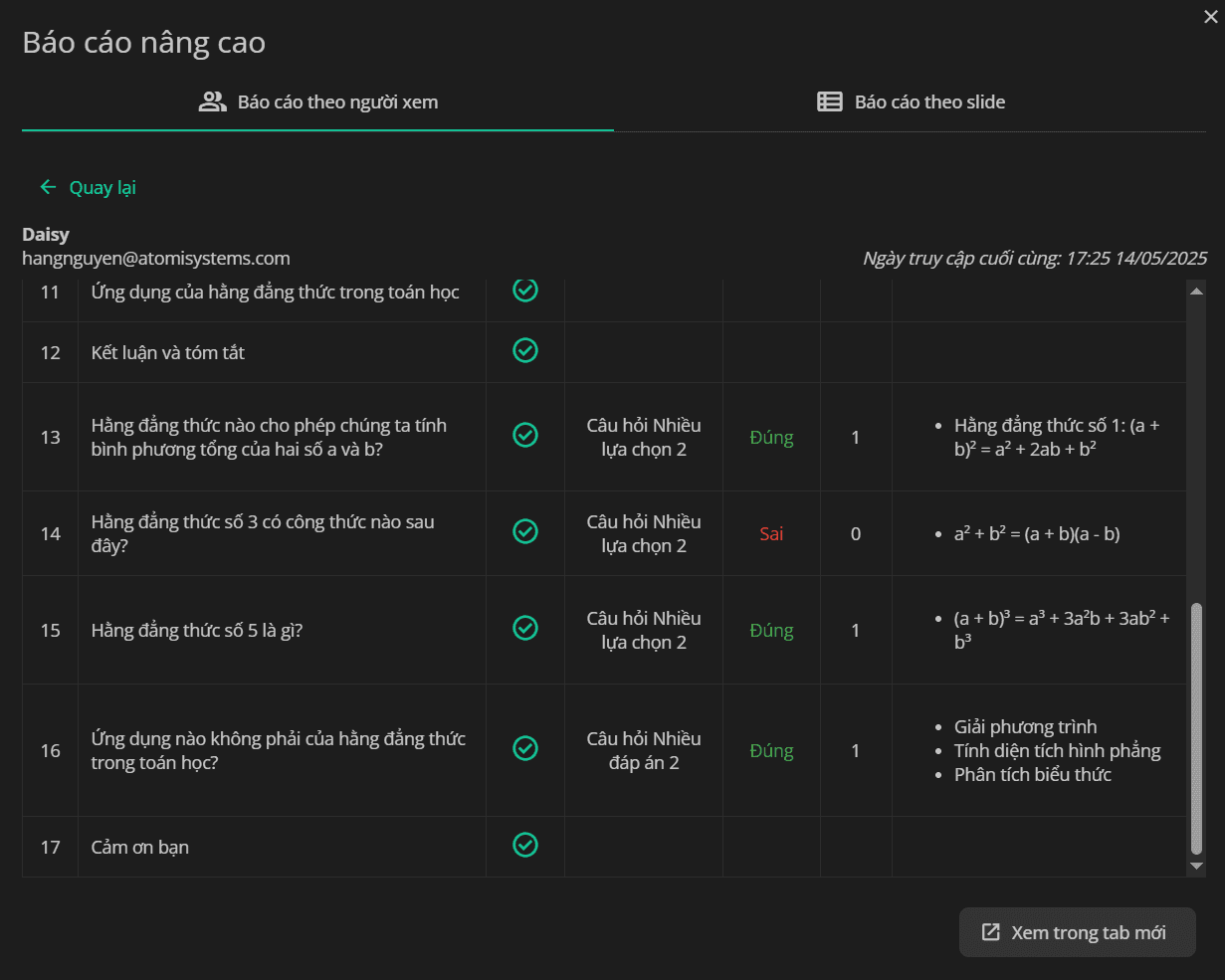Screen dimensions: 1225x980
Task: Go back via Quay lại link
Action: click(x=88, y=187)
